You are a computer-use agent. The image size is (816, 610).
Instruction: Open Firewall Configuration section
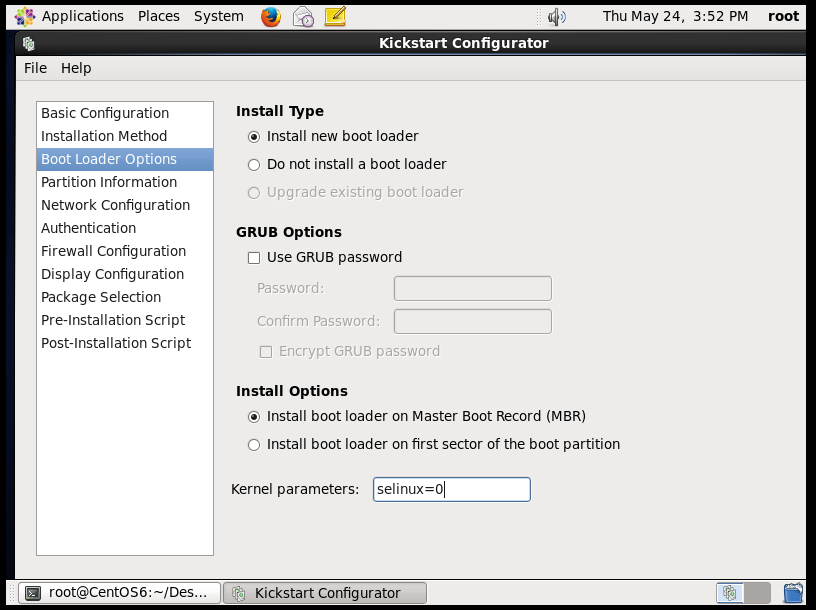point(125,251)
